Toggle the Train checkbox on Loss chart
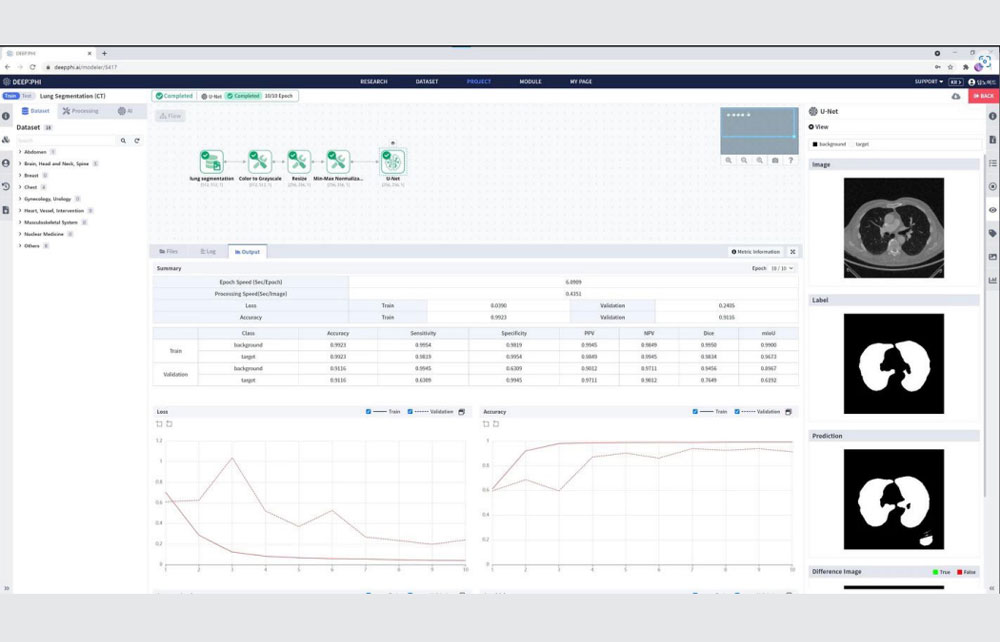This screenshot has width=1000, height=642. (368, 412)
